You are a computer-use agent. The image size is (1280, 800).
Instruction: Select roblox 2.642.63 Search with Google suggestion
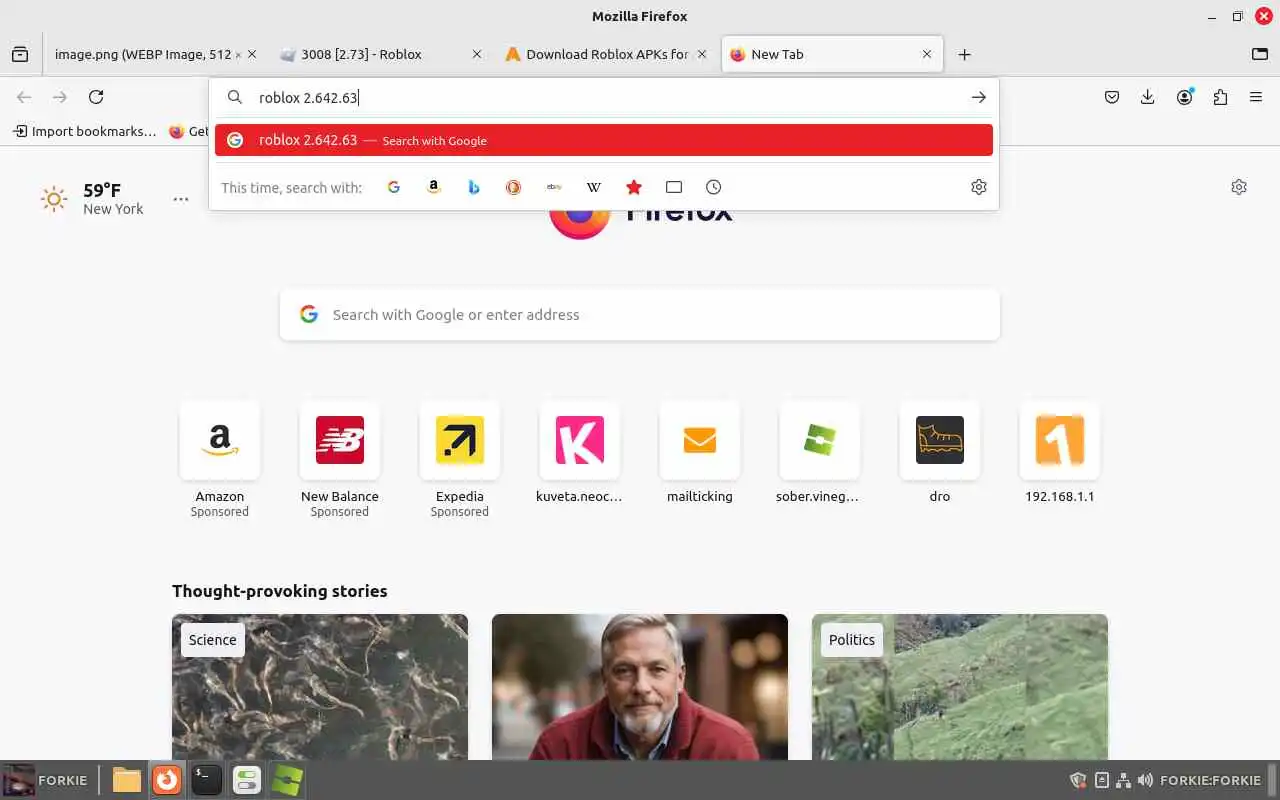point(604,140)
